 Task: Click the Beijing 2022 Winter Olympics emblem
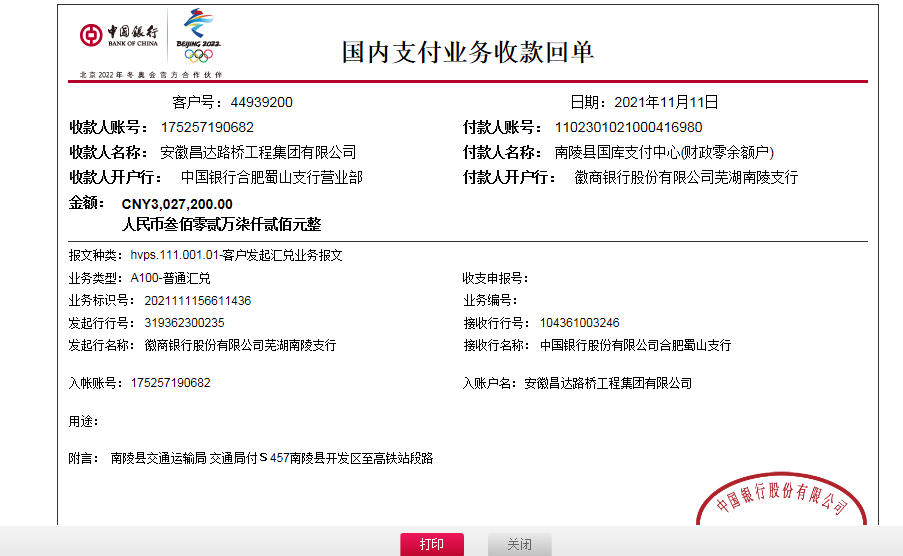[198, 30]
